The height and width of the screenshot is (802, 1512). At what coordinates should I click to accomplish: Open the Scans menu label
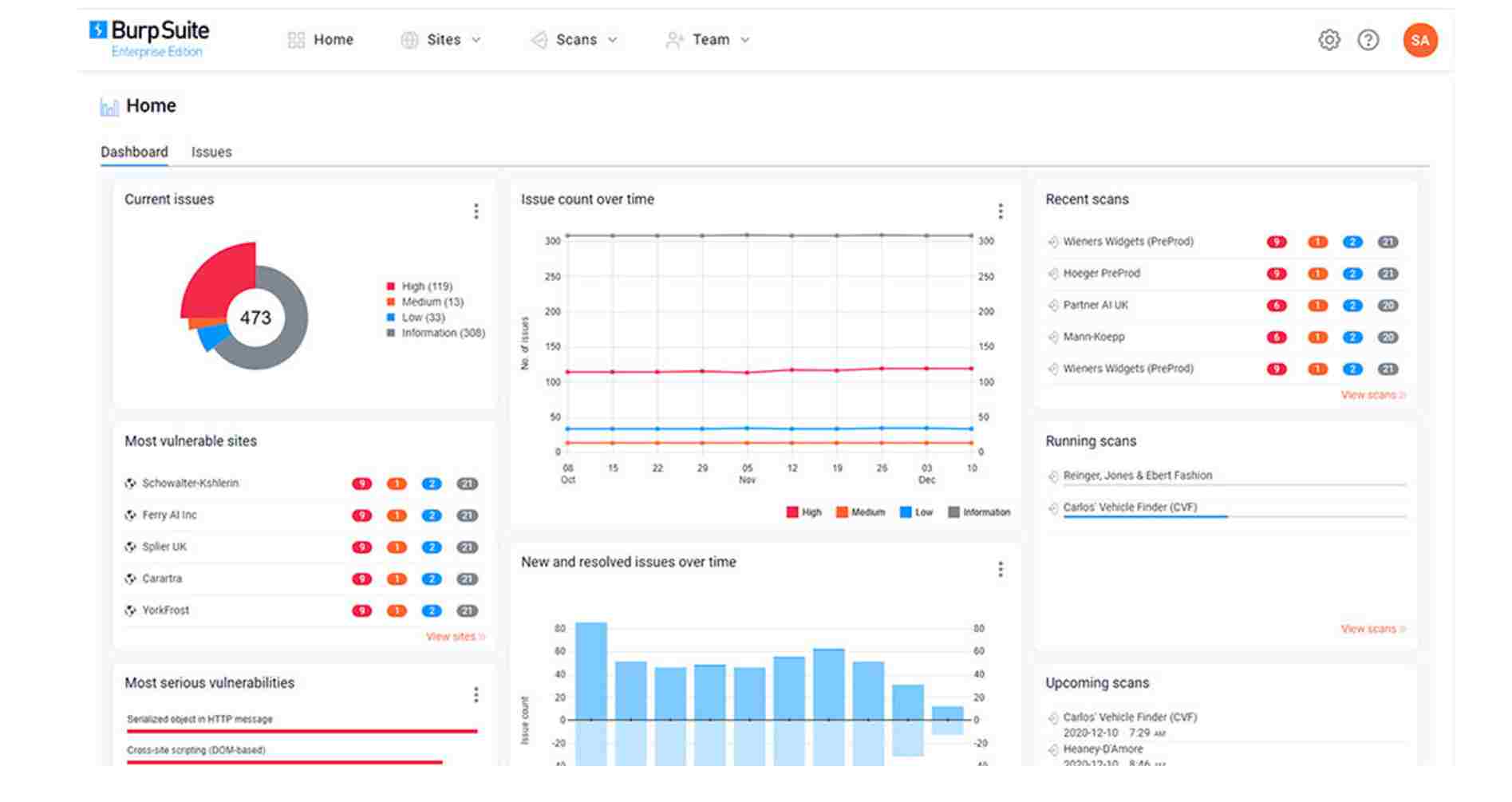576,40
